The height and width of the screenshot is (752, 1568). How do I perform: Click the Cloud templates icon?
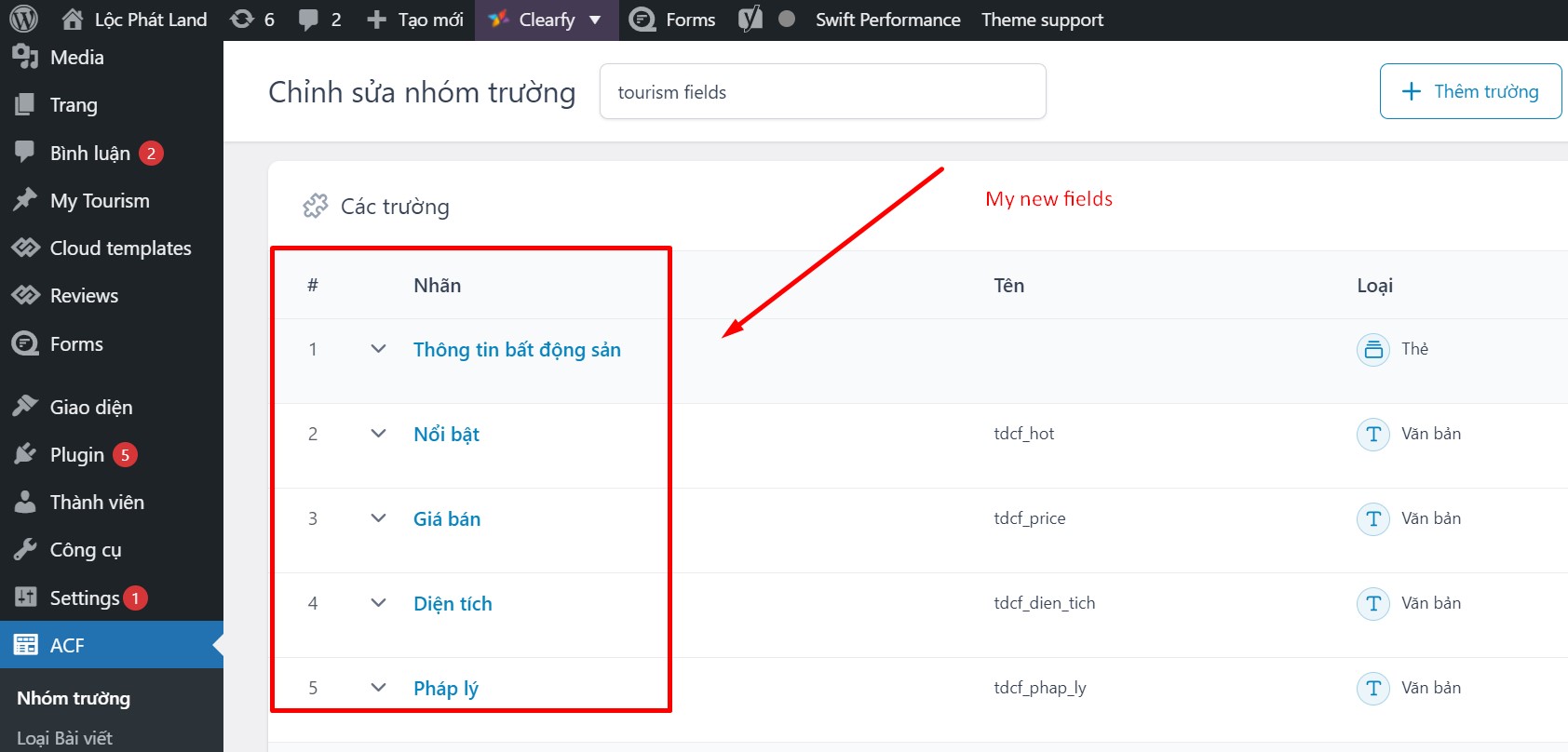click(x=25, y=248)
